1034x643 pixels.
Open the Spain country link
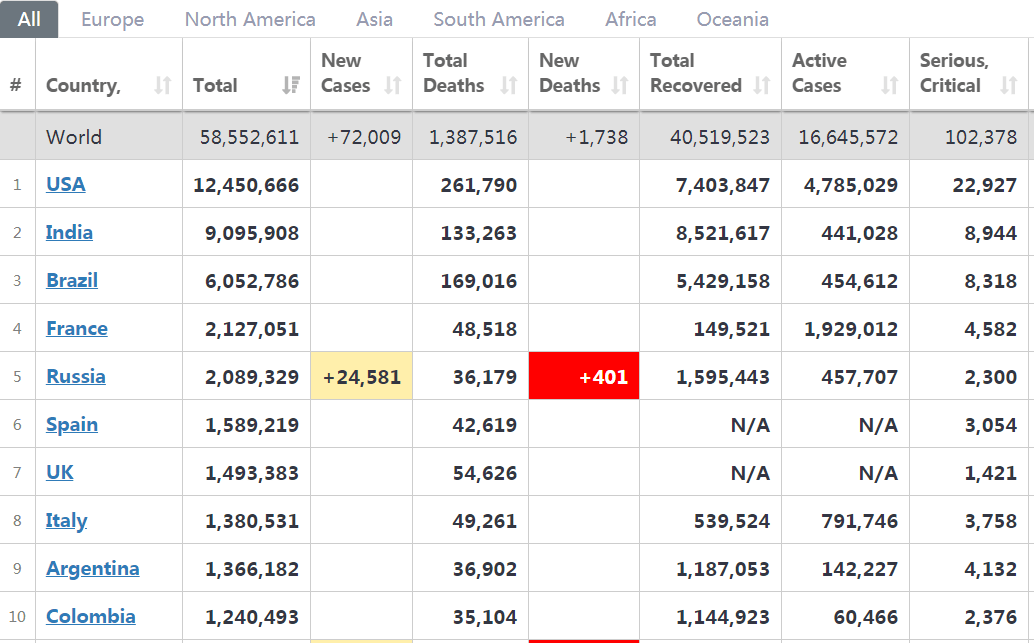click(x=72, y=425)
